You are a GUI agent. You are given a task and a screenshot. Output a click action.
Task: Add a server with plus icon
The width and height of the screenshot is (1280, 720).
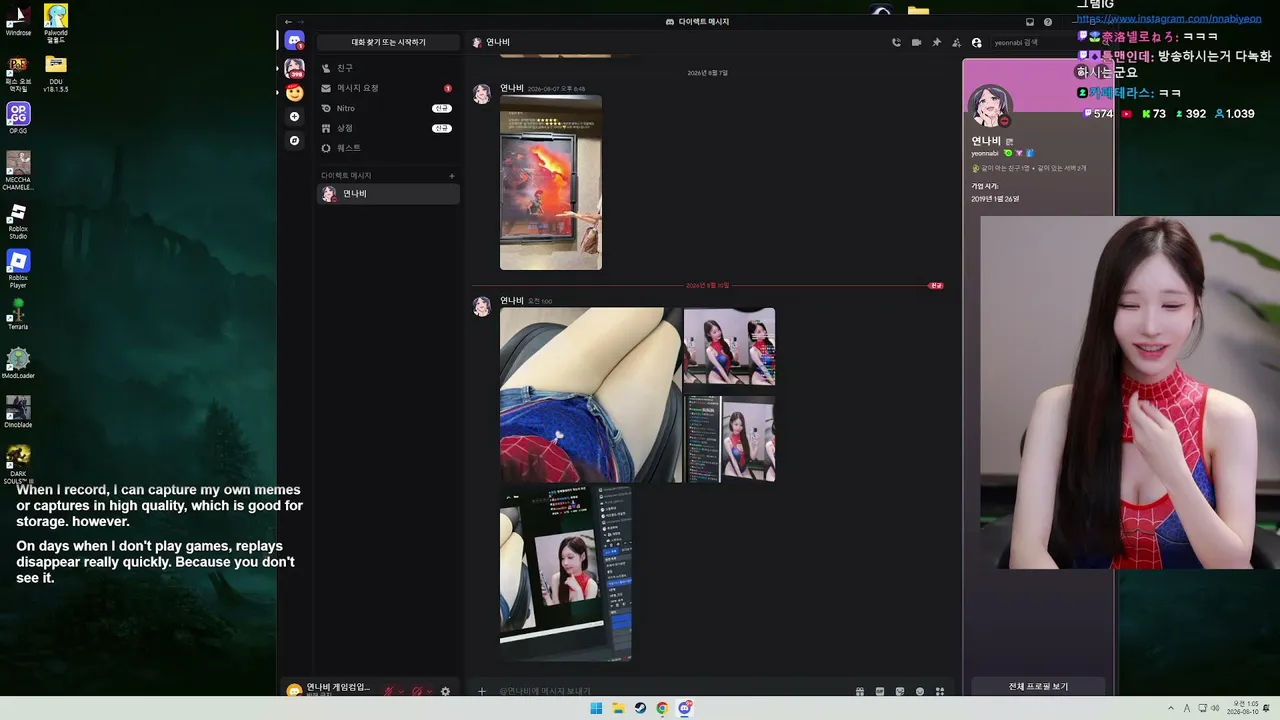(x=294, y=117)
